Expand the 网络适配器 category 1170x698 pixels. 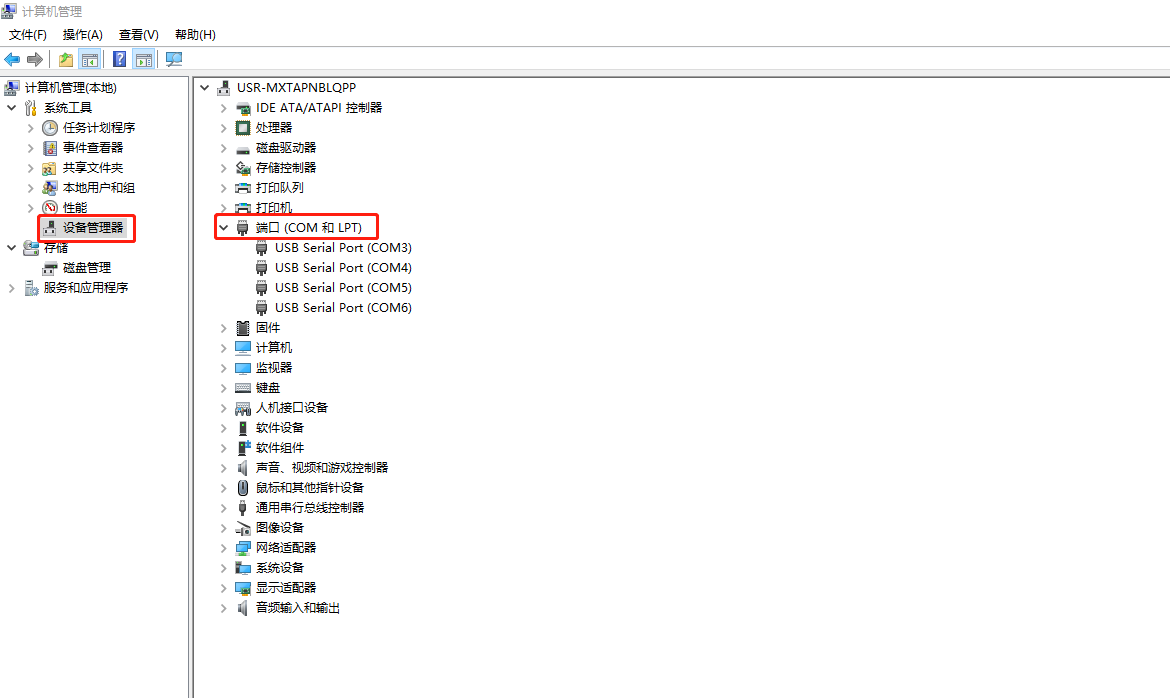coord(224,548)
